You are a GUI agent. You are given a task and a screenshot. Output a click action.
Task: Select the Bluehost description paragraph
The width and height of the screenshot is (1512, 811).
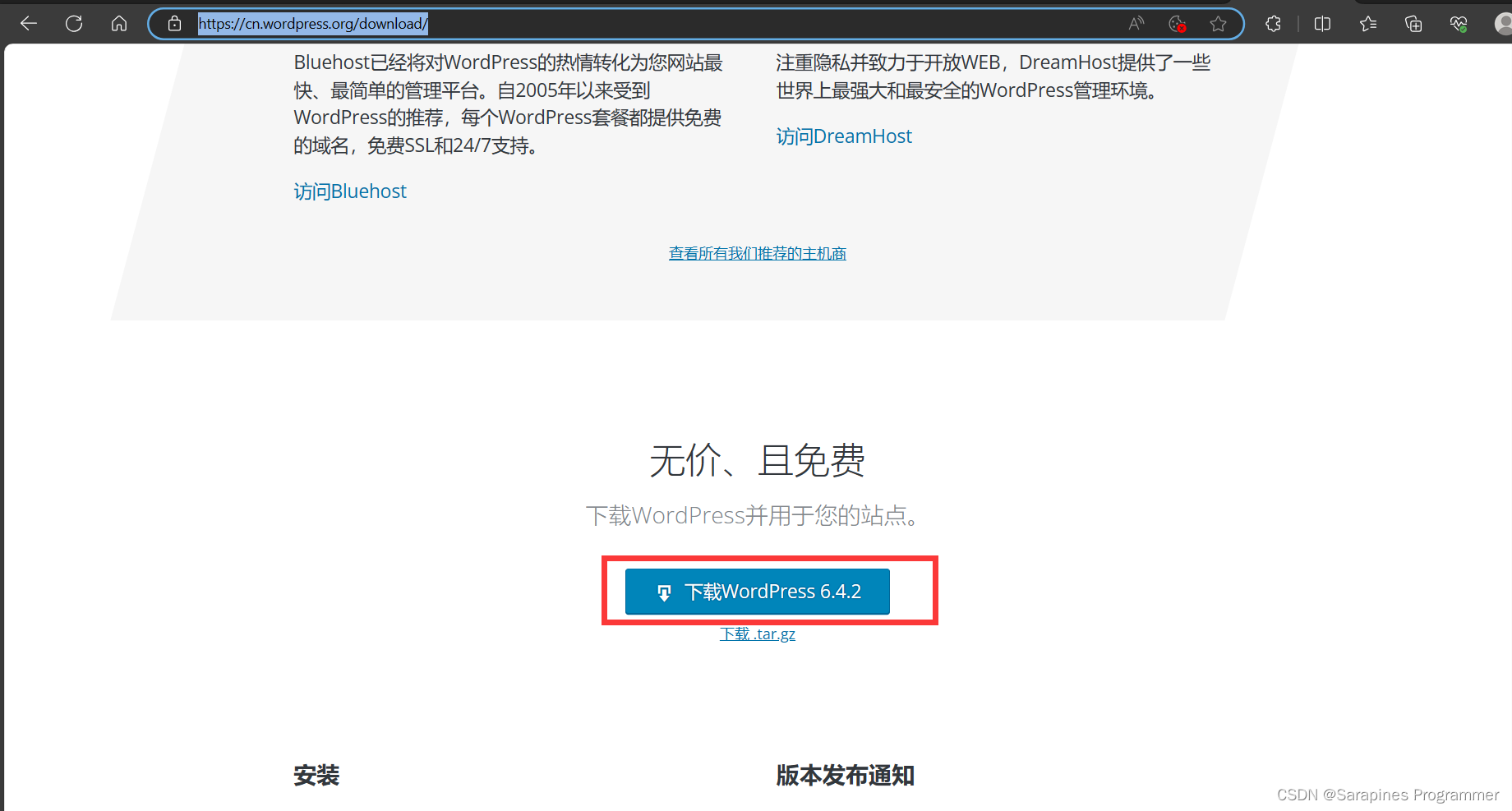point(509,104)
